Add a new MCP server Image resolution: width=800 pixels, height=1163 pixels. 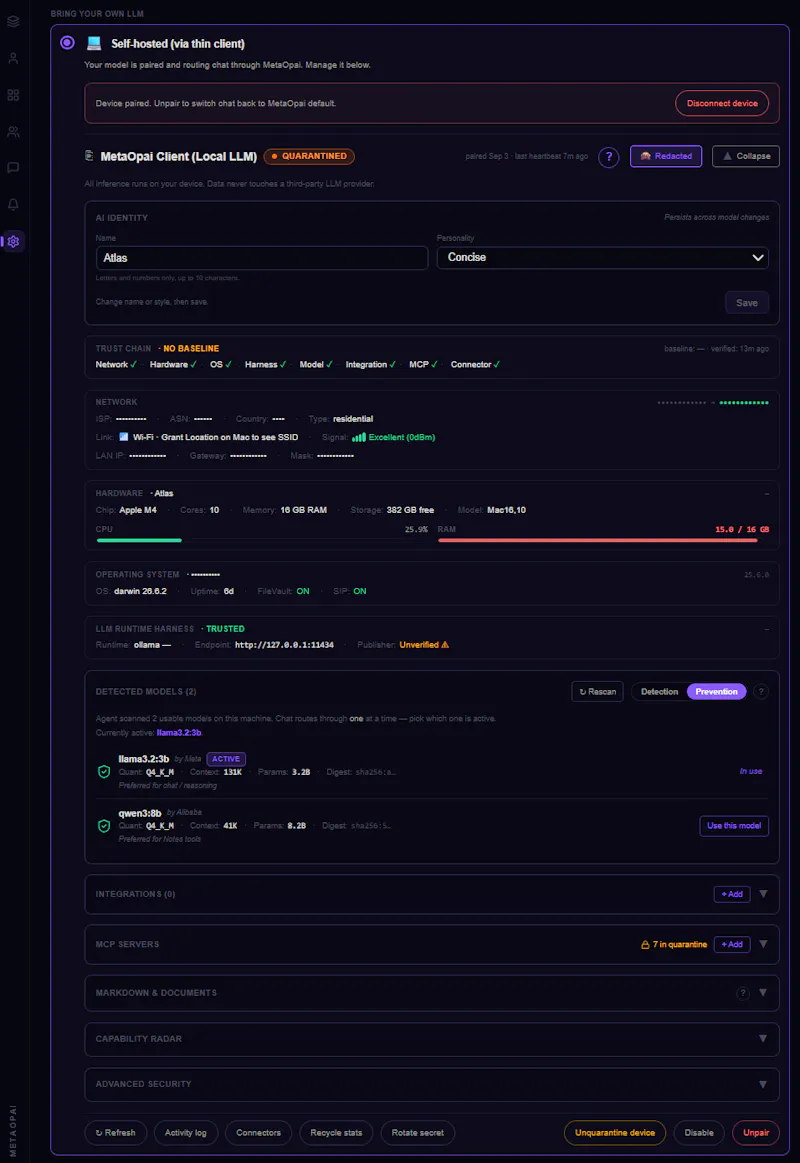click(732, 944)
